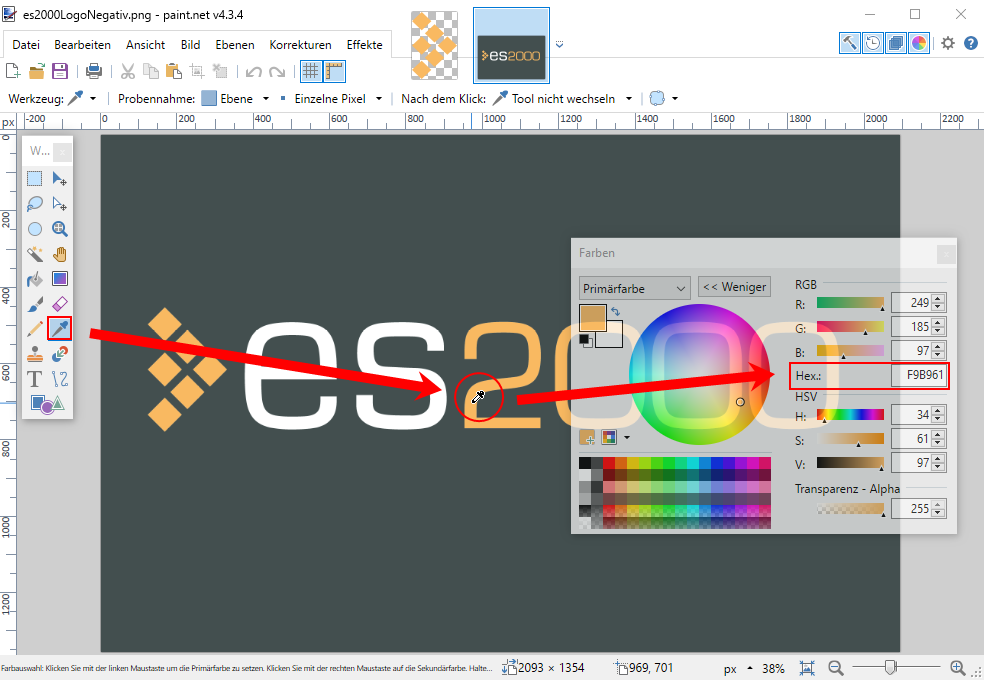Click the Save floppy disk icon

point(60,71)
